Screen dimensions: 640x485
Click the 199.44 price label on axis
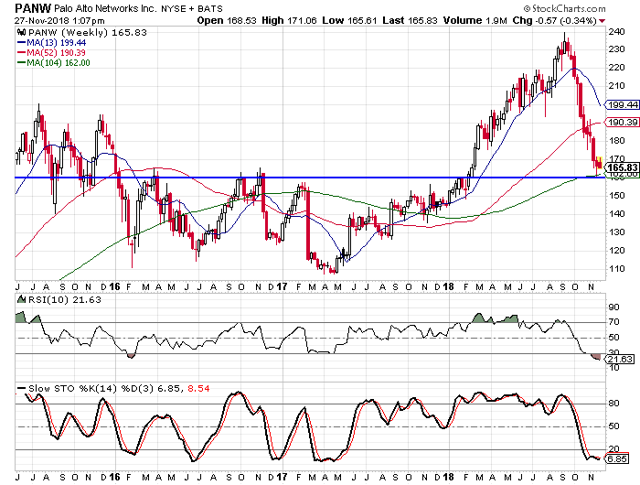click(622, 105)
